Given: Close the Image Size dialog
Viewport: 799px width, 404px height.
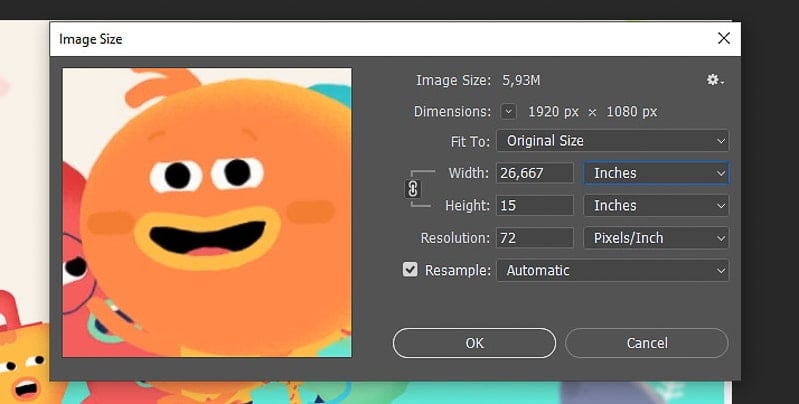Looking at the screenshot, I should tap(724, 38).
